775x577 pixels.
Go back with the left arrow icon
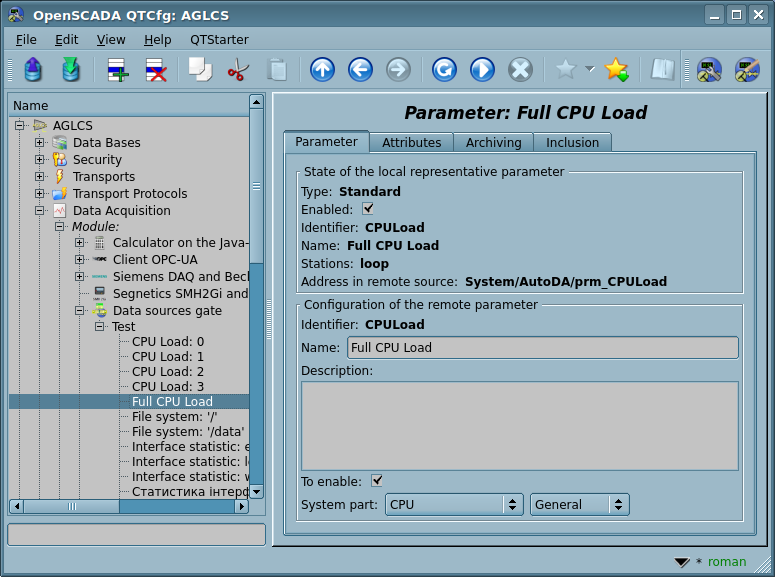(360, 69)
